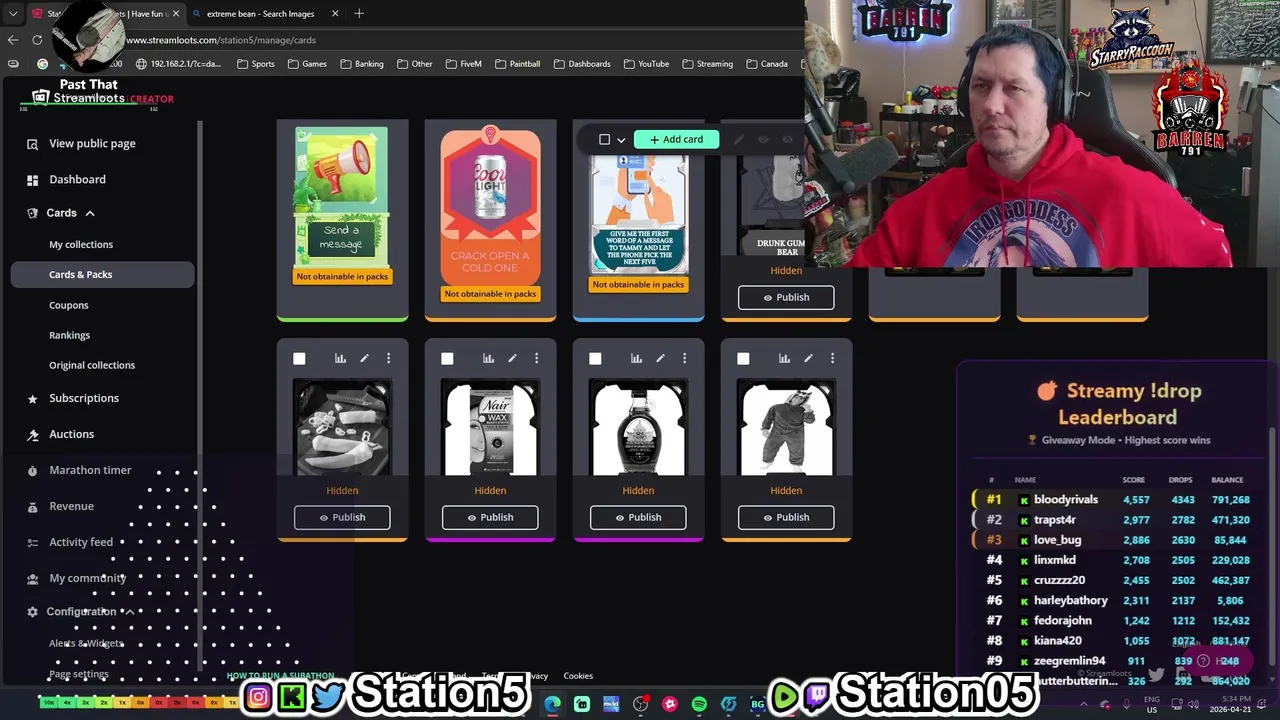The width and height of the screenshot is (1280, 720).
Task: Open more options on maple syrup card
Action: coord(684,358)
